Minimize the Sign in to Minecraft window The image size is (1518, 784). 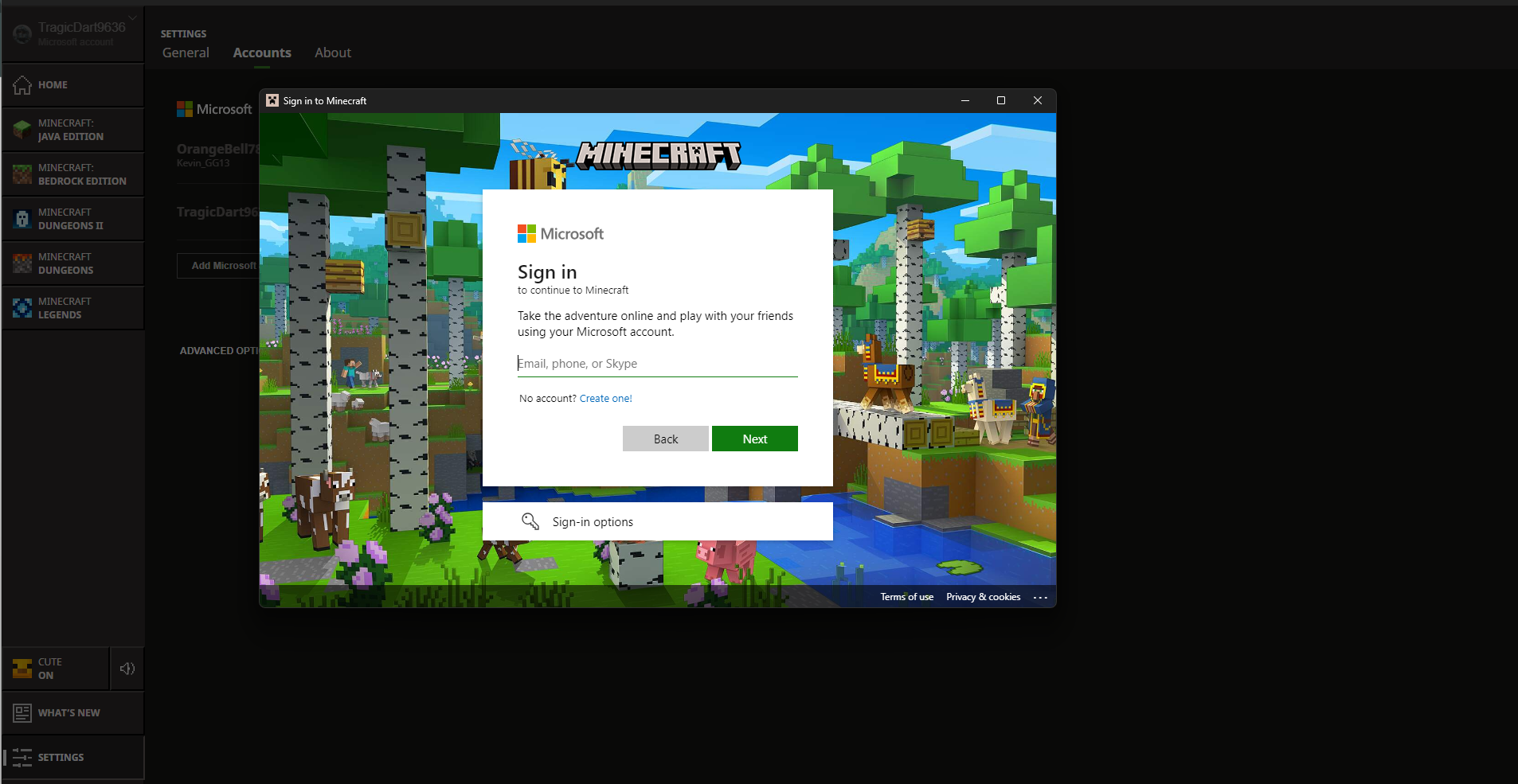tap(965, 100)
